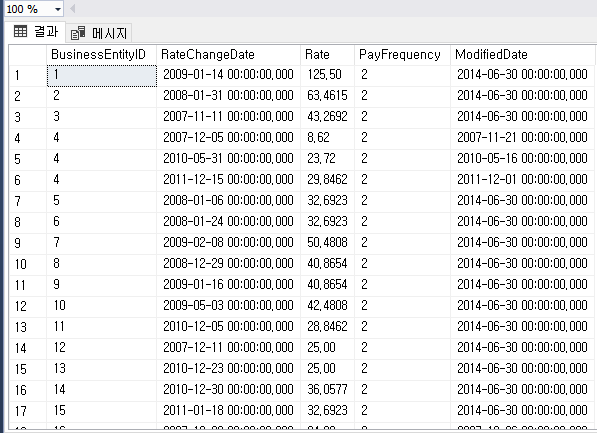Select the Rate column header
Screen dimensions: 597x433
(x=327, y=54)
